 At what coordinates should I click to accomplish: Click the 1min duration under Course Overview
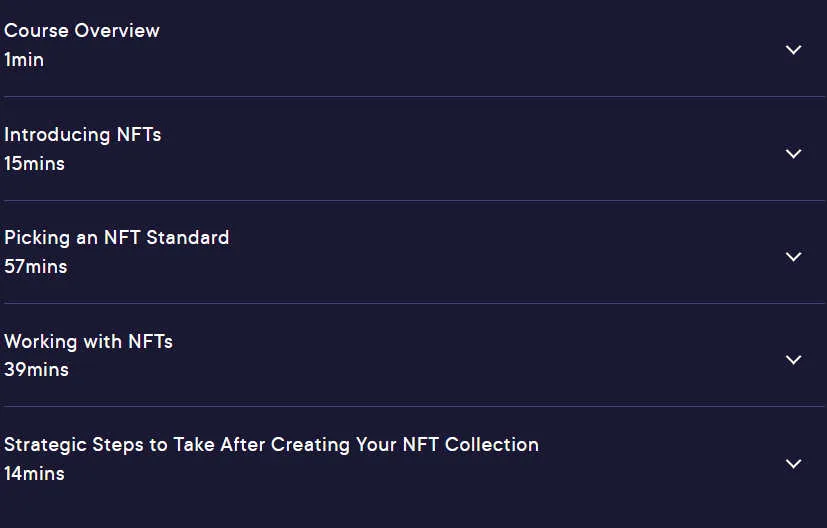point(24,60)
